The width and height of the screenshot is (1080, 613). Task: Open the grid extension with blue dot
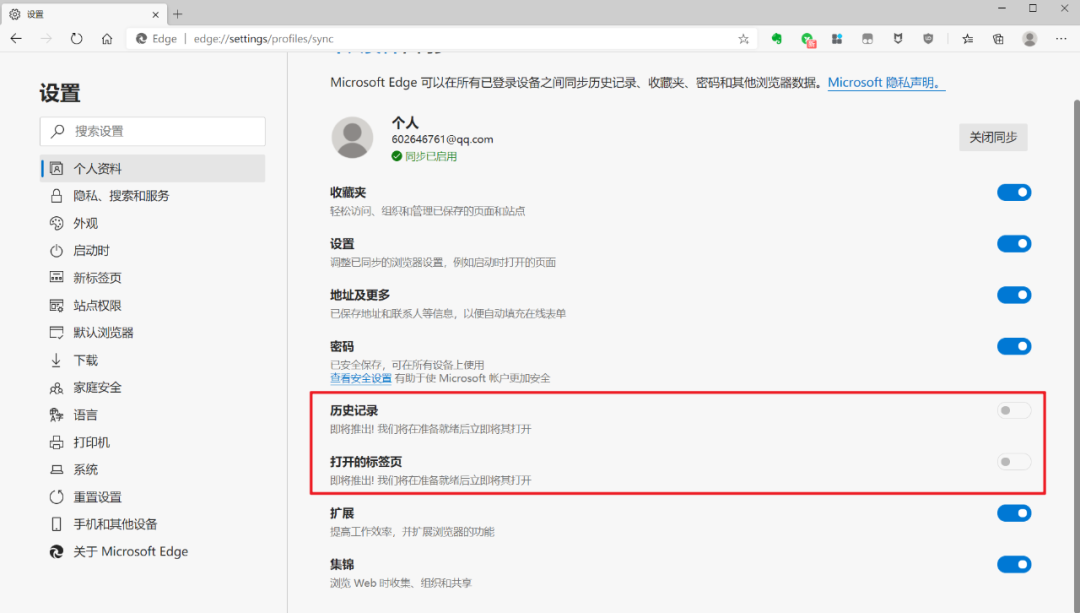tap(837, 39)
